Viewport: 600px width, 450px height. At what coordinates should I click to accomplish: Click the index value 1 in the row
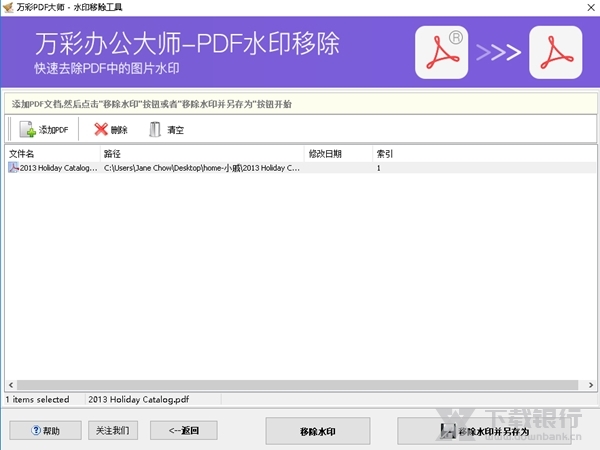(378, 168)
